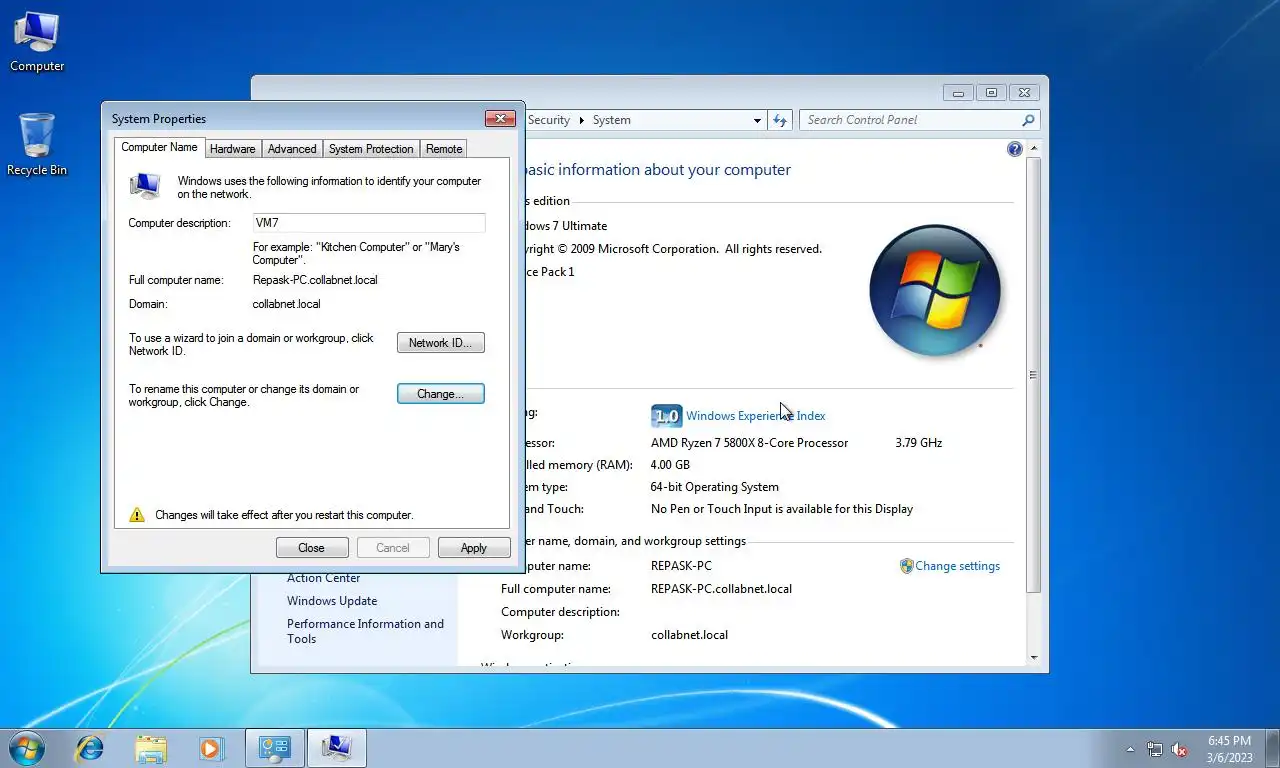This screenshot has height=768, width=1280.
Task: Click the shield icon next to Change settings
Action: pyautogui.click(x=906, y=566)
